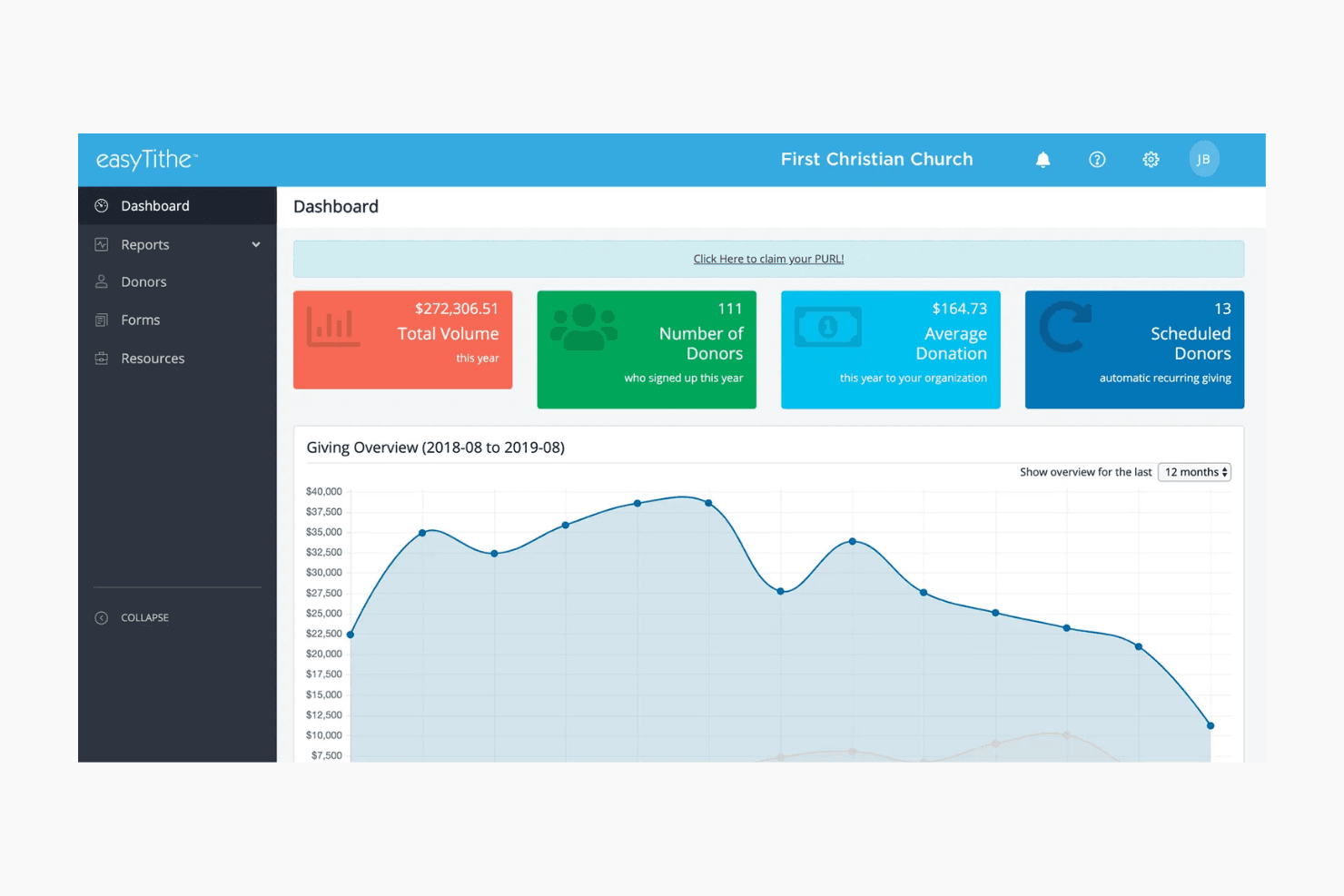Expand the Reports submenu chevron

click(256, 245)
